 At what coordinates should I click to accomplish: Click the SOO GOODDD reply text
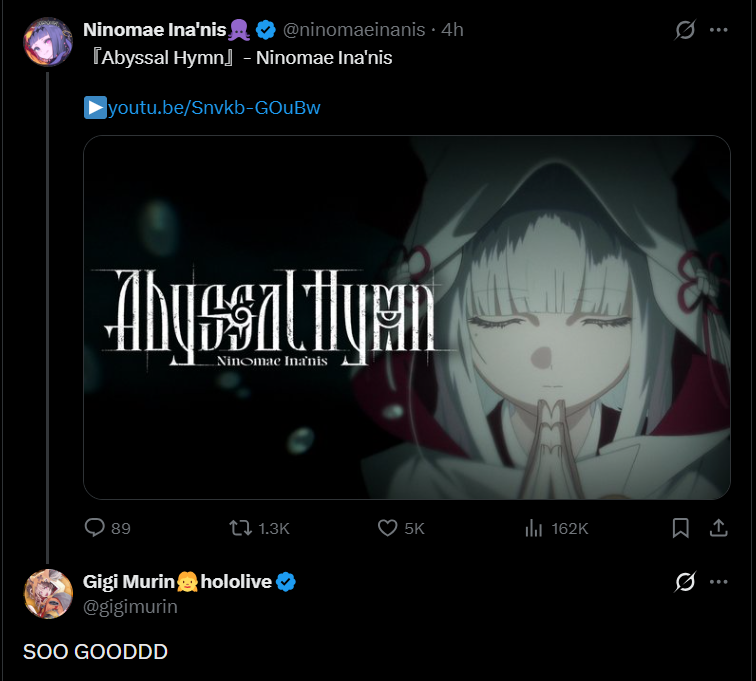(x=95, y=652)
